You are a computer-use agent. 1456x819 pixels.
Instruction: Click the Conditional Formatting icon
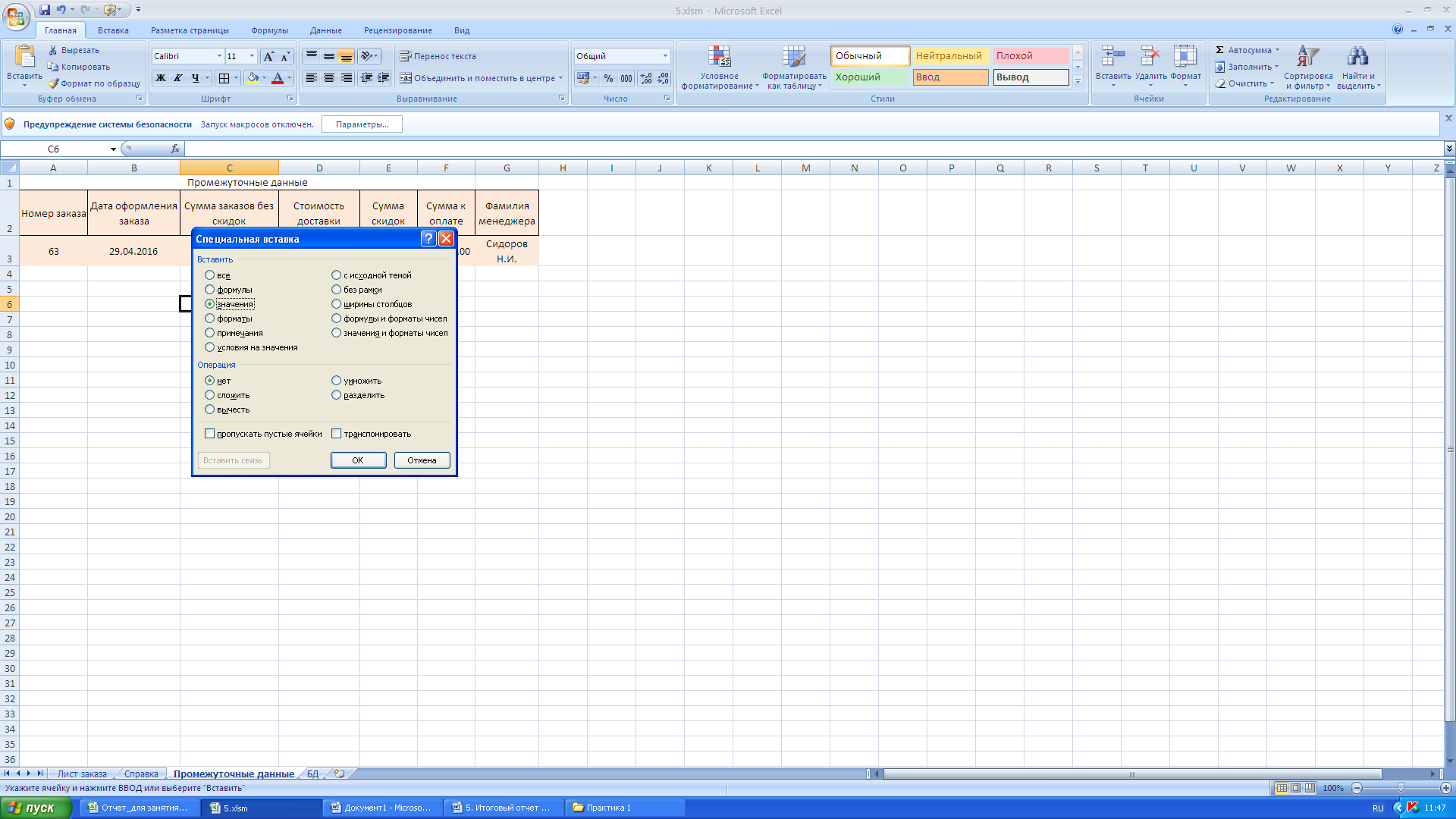point(719,58)
